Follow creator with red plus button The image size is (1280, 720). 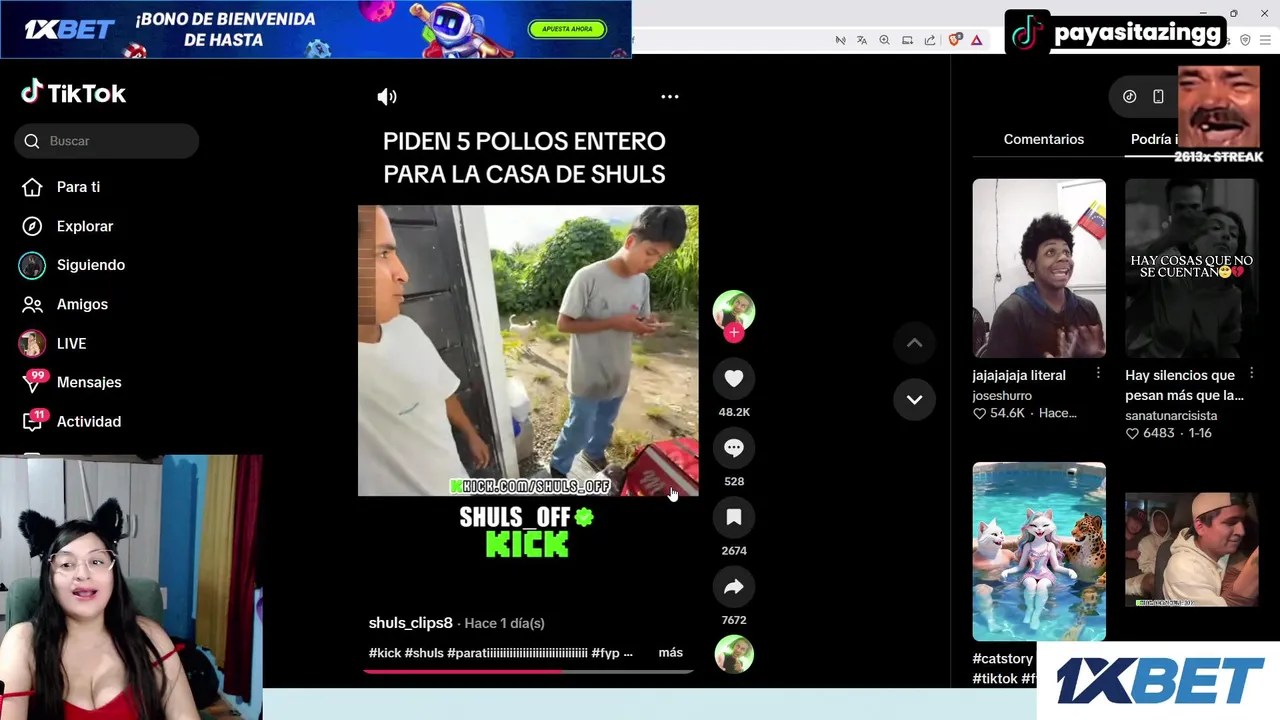tap(734, 333)
